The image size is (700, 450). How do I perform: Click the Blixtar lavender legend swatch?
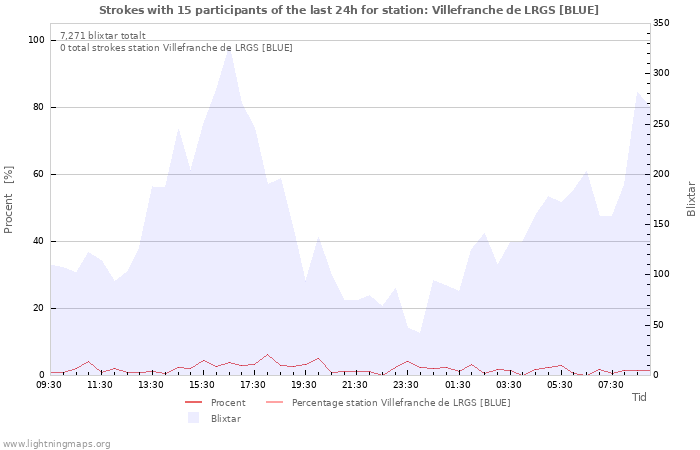194,418
